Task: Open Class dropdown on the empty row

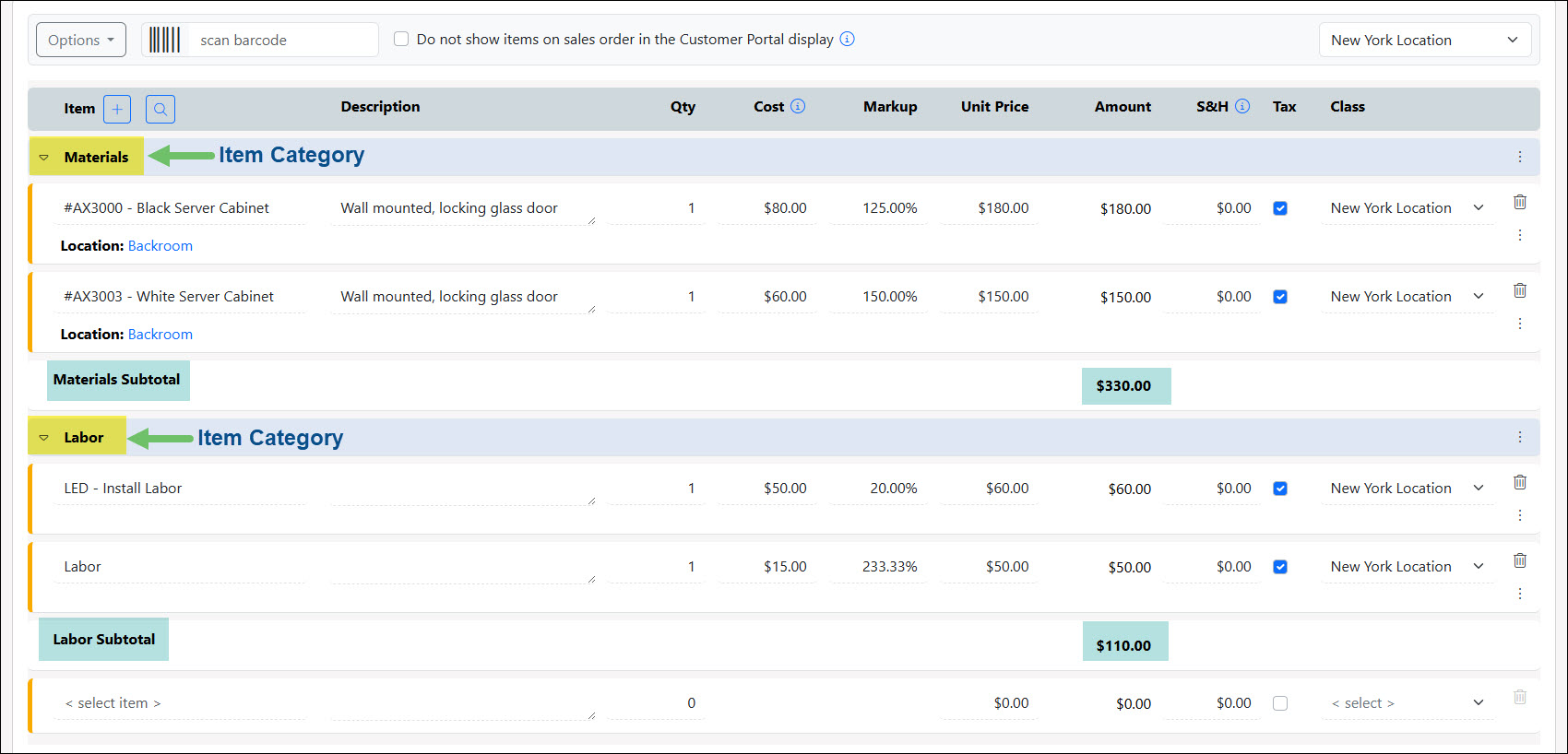Action: coord(1408,703)
